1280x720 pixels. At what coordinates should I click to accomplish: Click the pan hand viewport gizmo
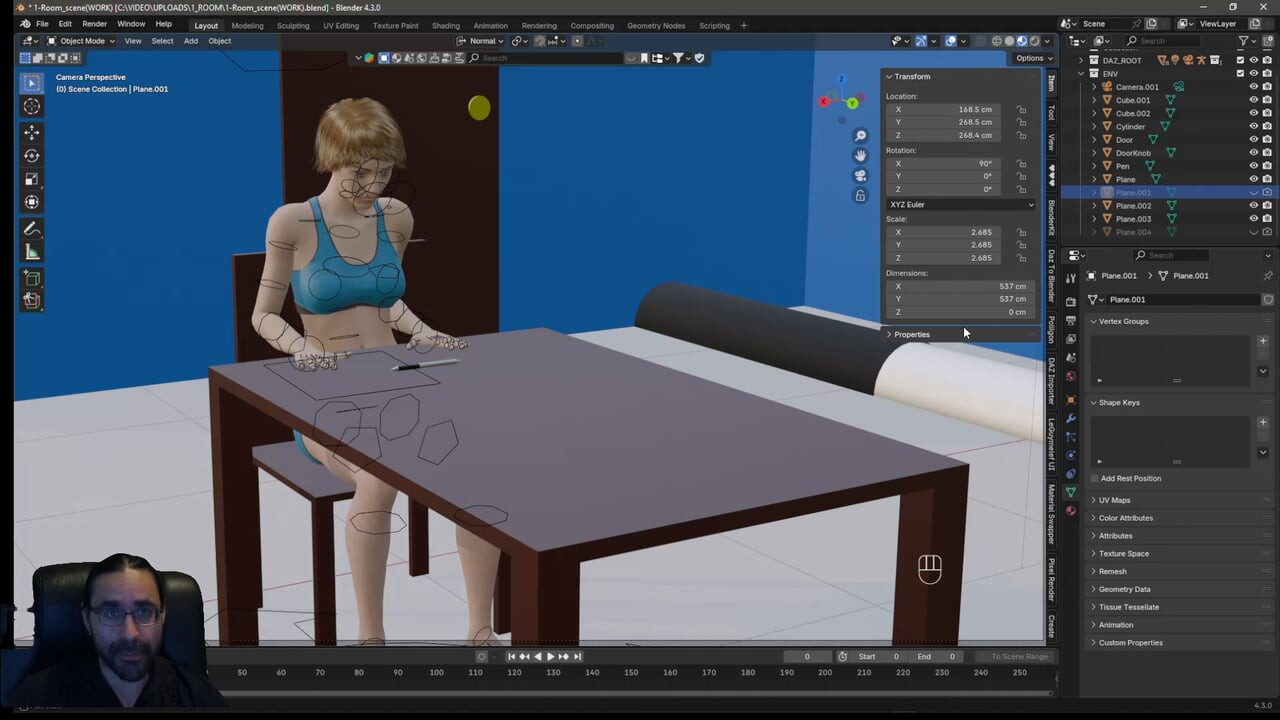[860, 156]
